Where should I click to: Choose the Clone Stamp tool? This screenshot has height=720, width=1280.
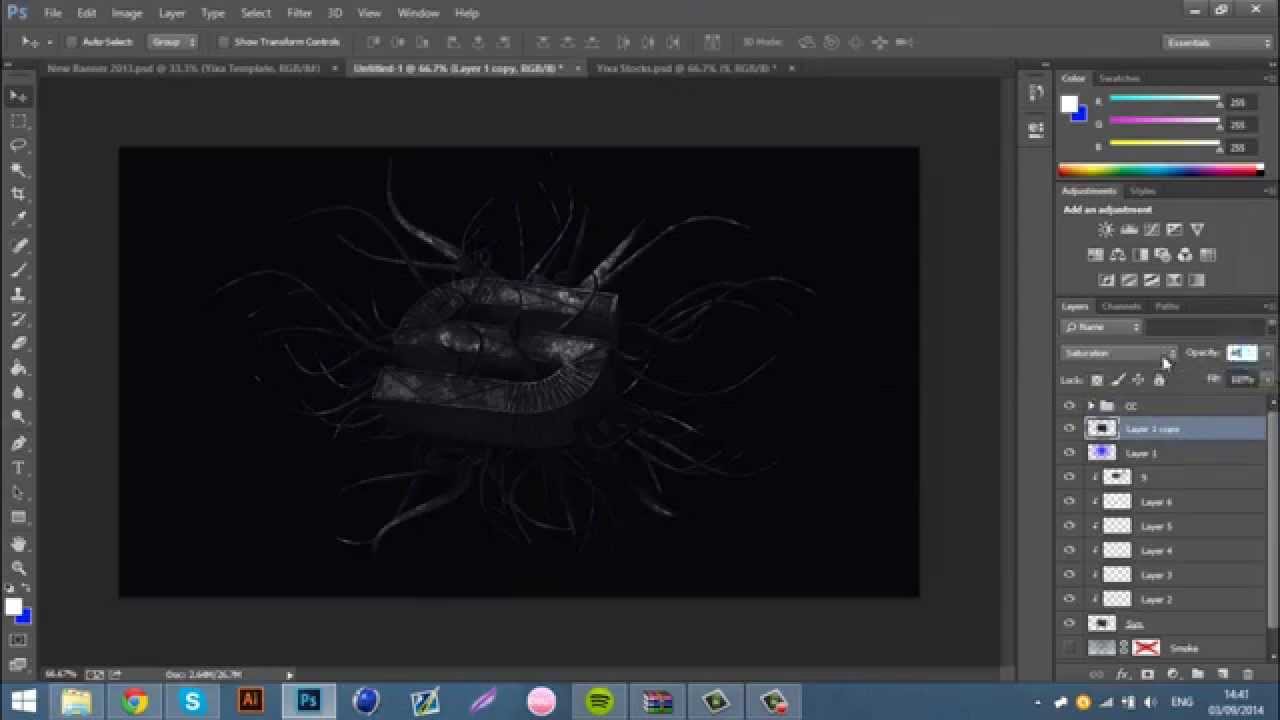18,295
